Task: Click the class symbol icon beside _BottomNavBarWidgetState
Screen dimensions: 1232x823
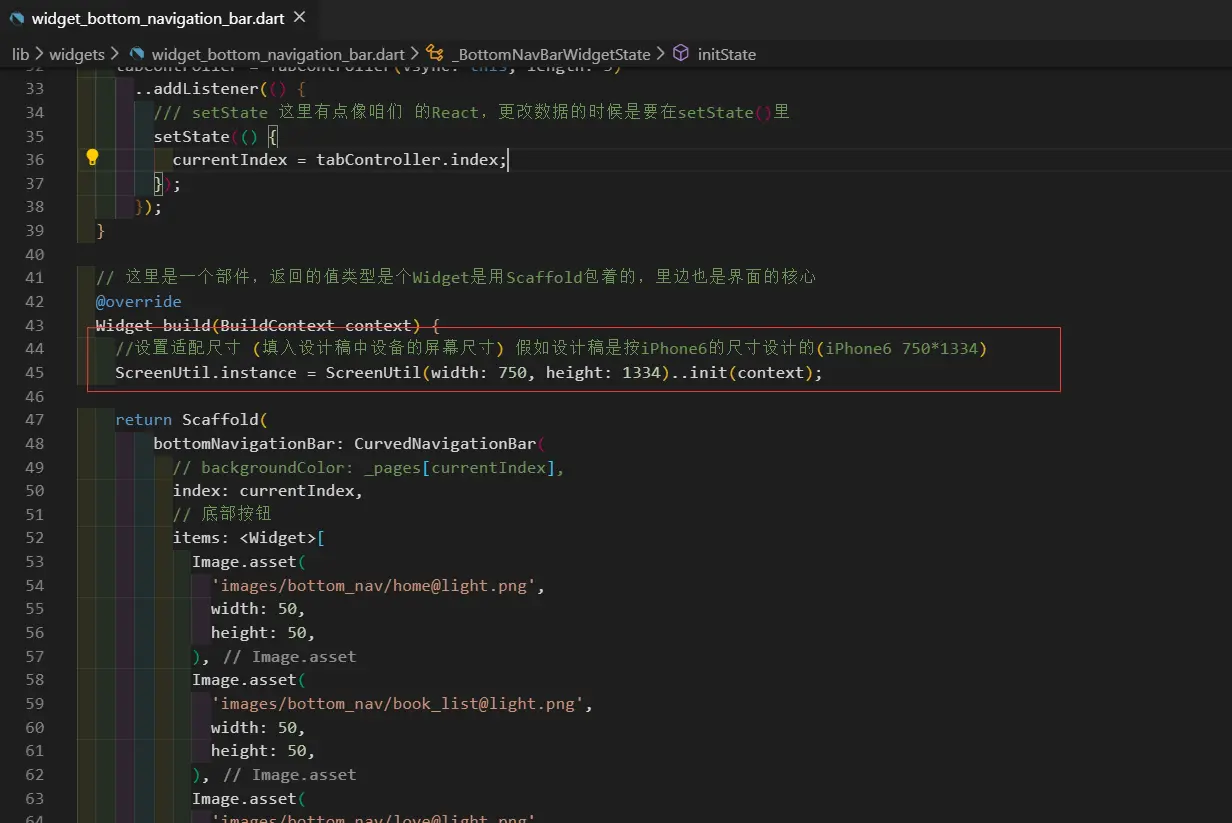Action: [434, 54]
